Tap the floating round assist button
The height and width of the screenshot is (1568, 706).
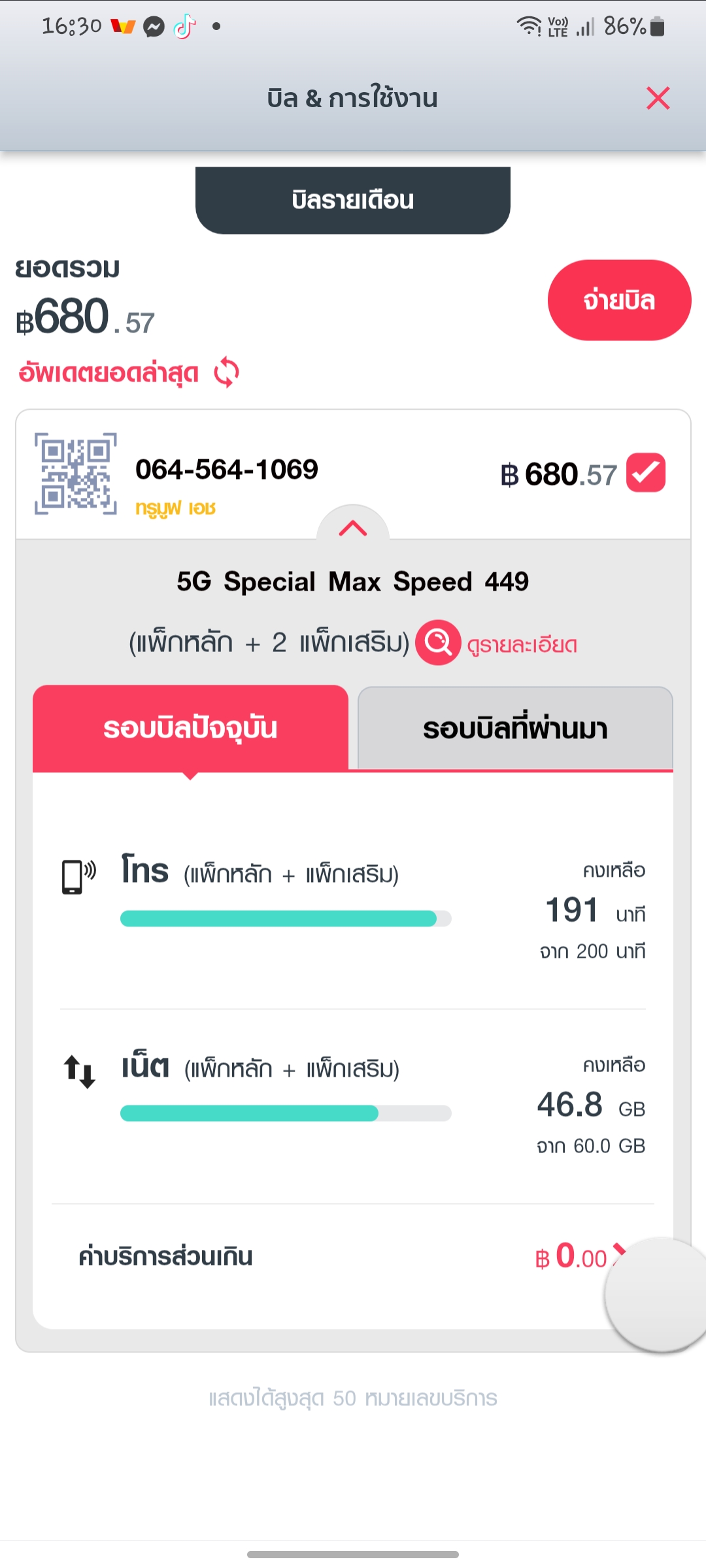(x=656, y=1294)
